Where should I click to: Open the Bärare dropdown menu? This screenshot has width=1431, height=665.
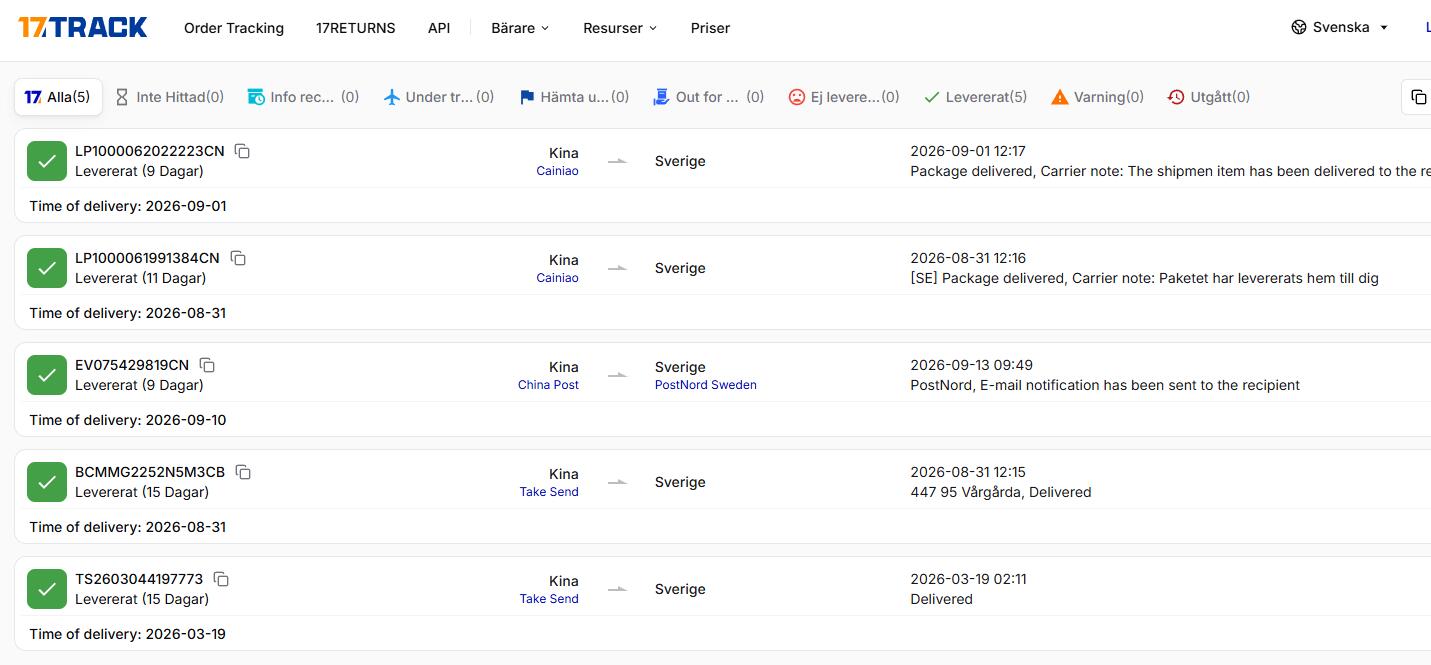520,28
